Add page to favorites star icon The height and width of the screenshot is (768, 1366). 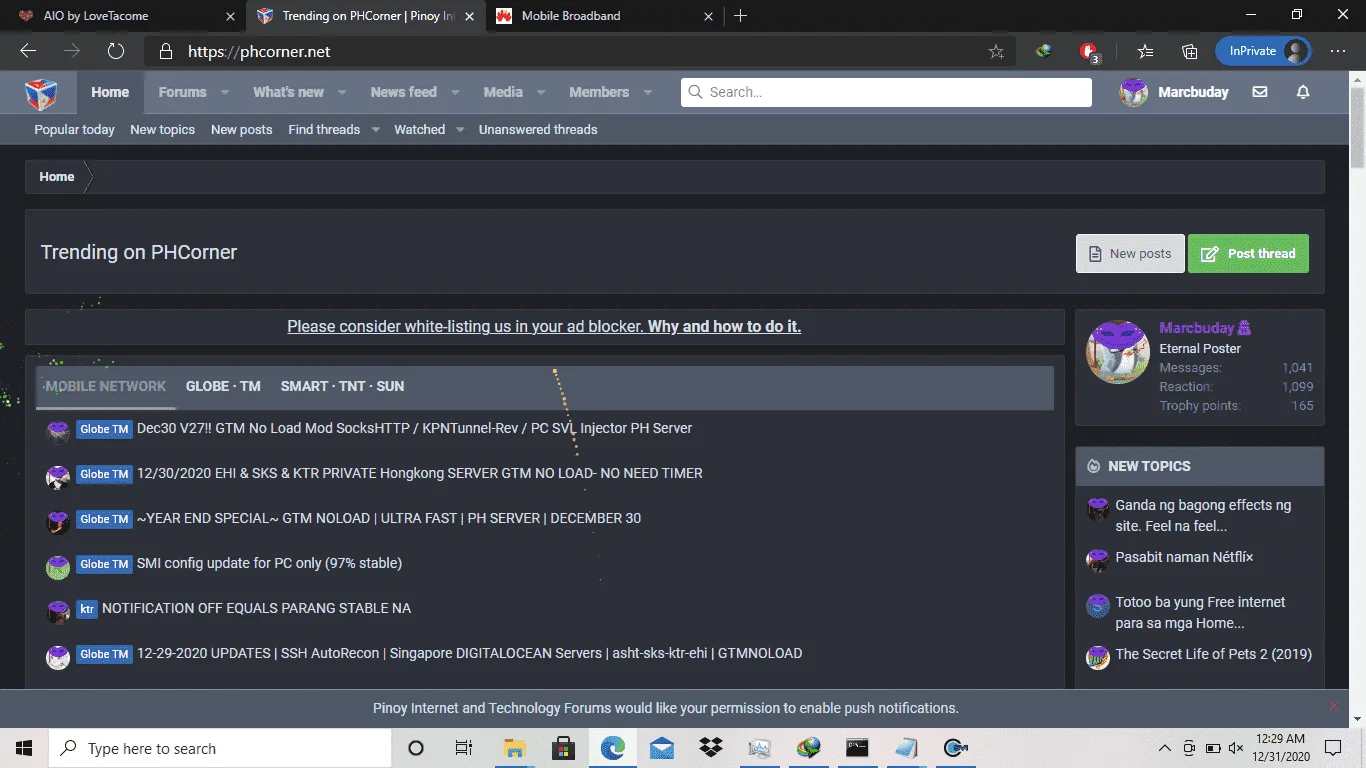click(996, 51)
